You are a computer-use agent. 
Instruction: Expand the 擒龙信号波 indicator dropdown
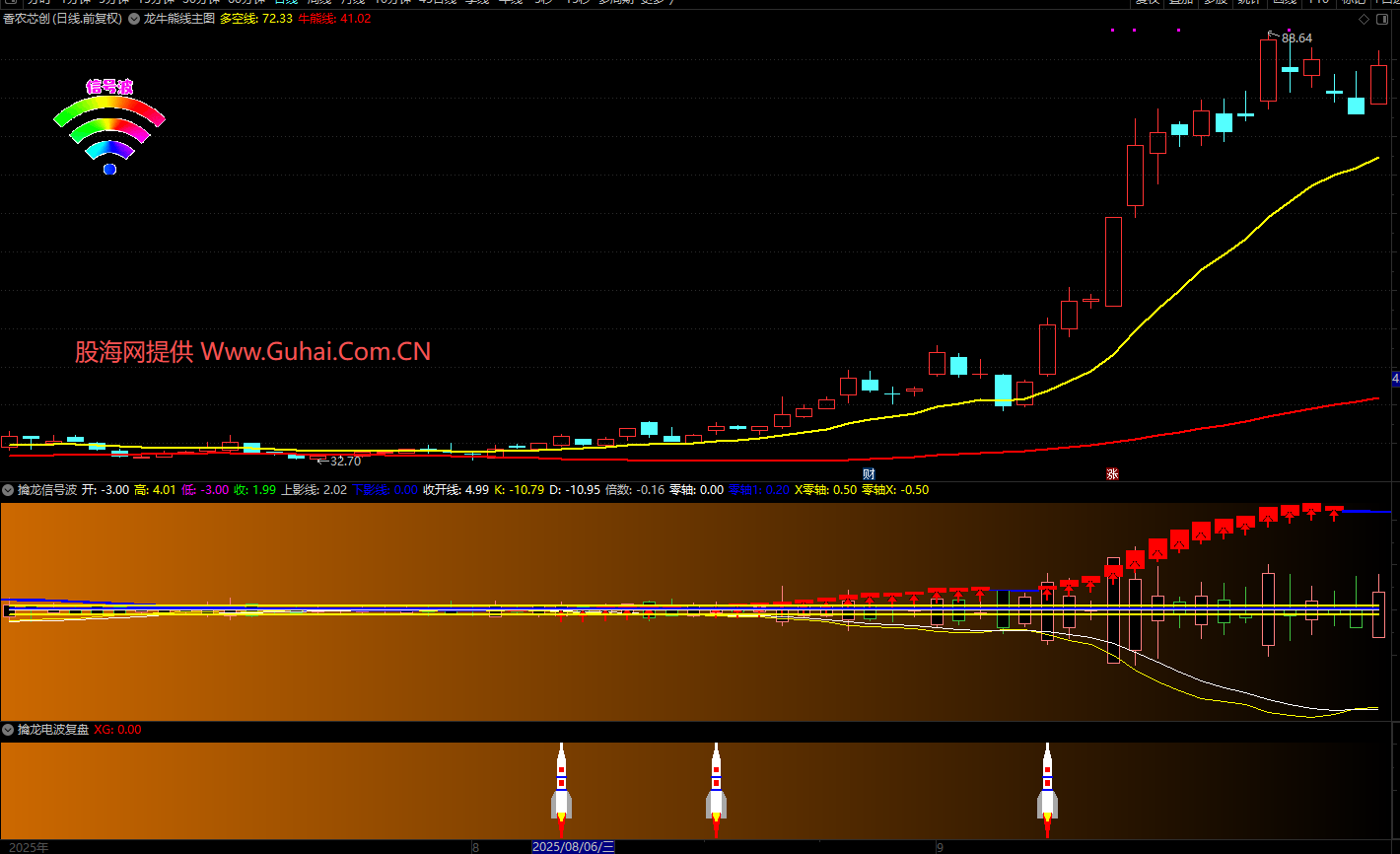coord(8,490)
